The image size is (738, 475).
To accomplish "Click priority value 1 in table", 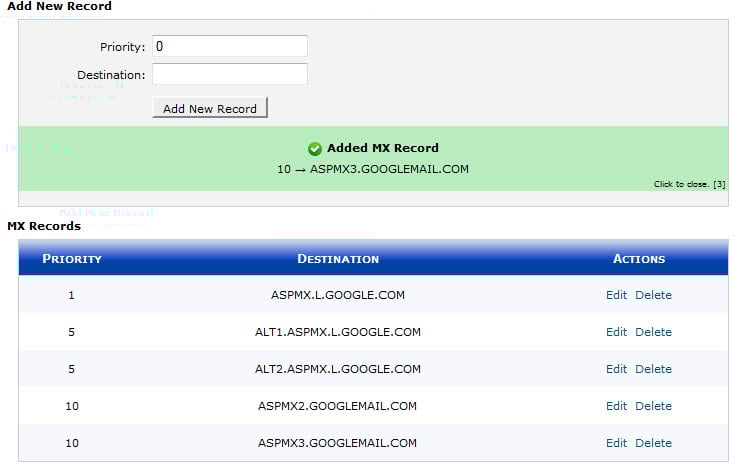I will pyautogui.click(x=72, y=295).
